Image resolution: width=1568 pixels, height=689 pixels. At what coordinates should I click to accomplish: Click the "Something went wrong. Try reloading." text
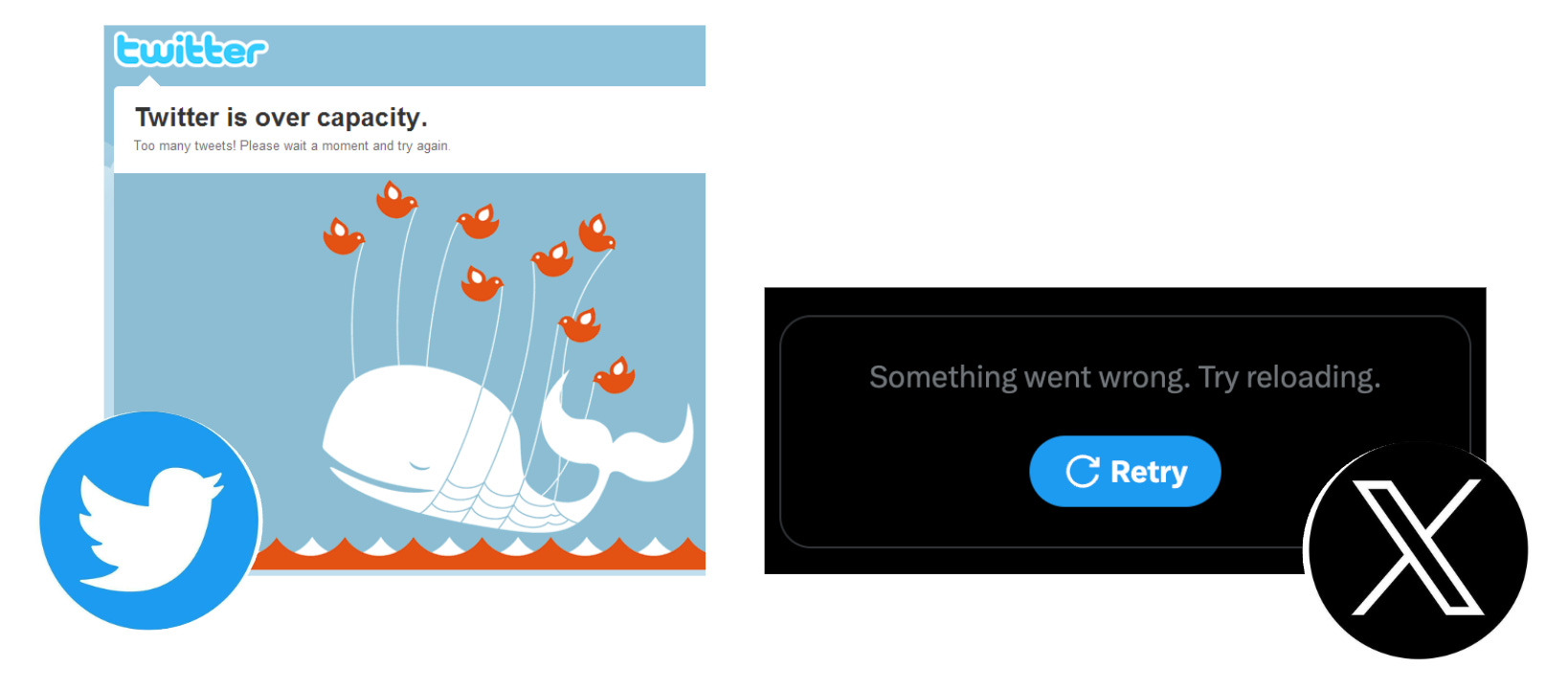[1125, 377]
